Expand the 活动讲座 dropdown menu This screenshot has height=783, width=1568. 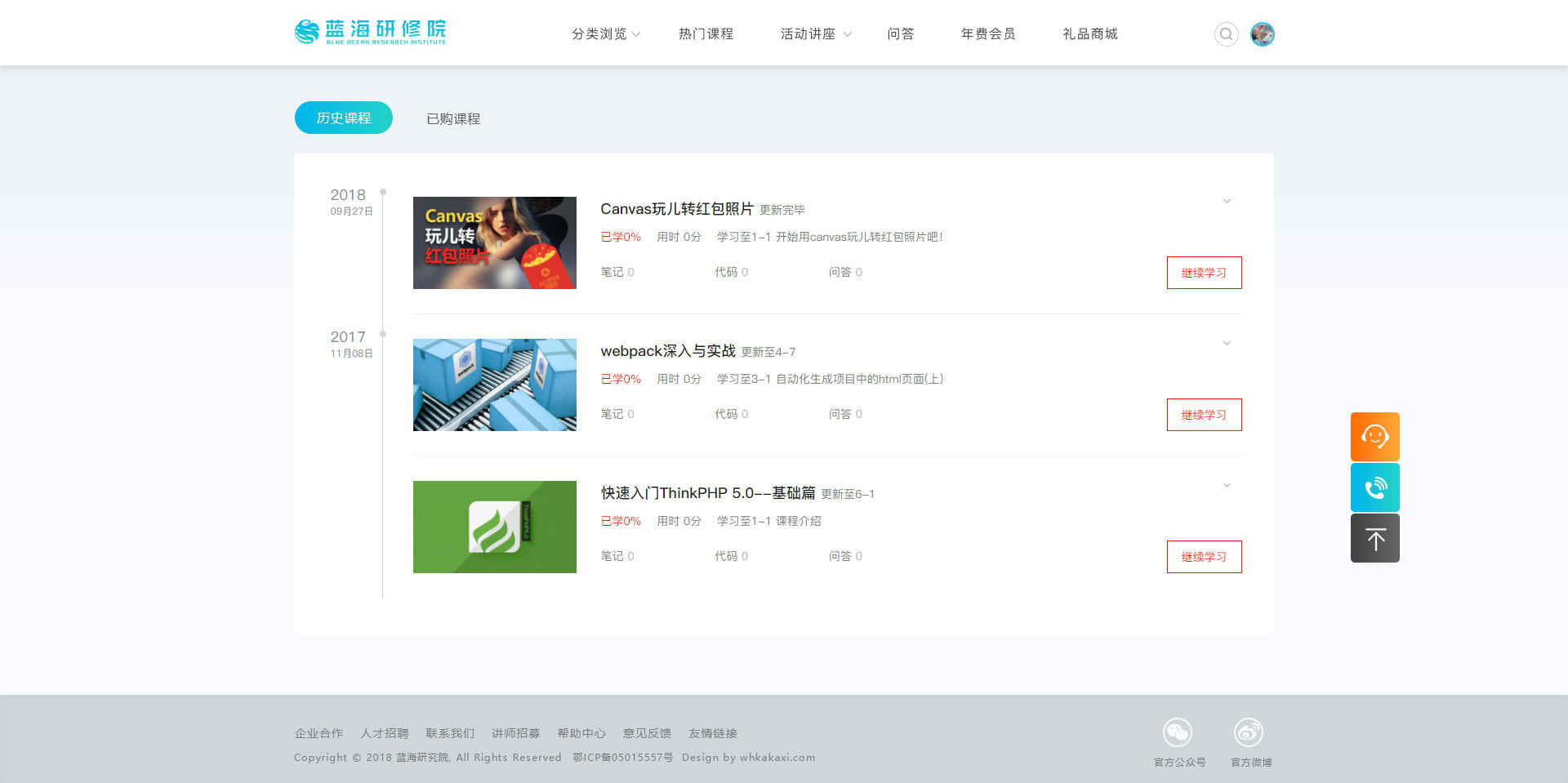coord(815,34)
